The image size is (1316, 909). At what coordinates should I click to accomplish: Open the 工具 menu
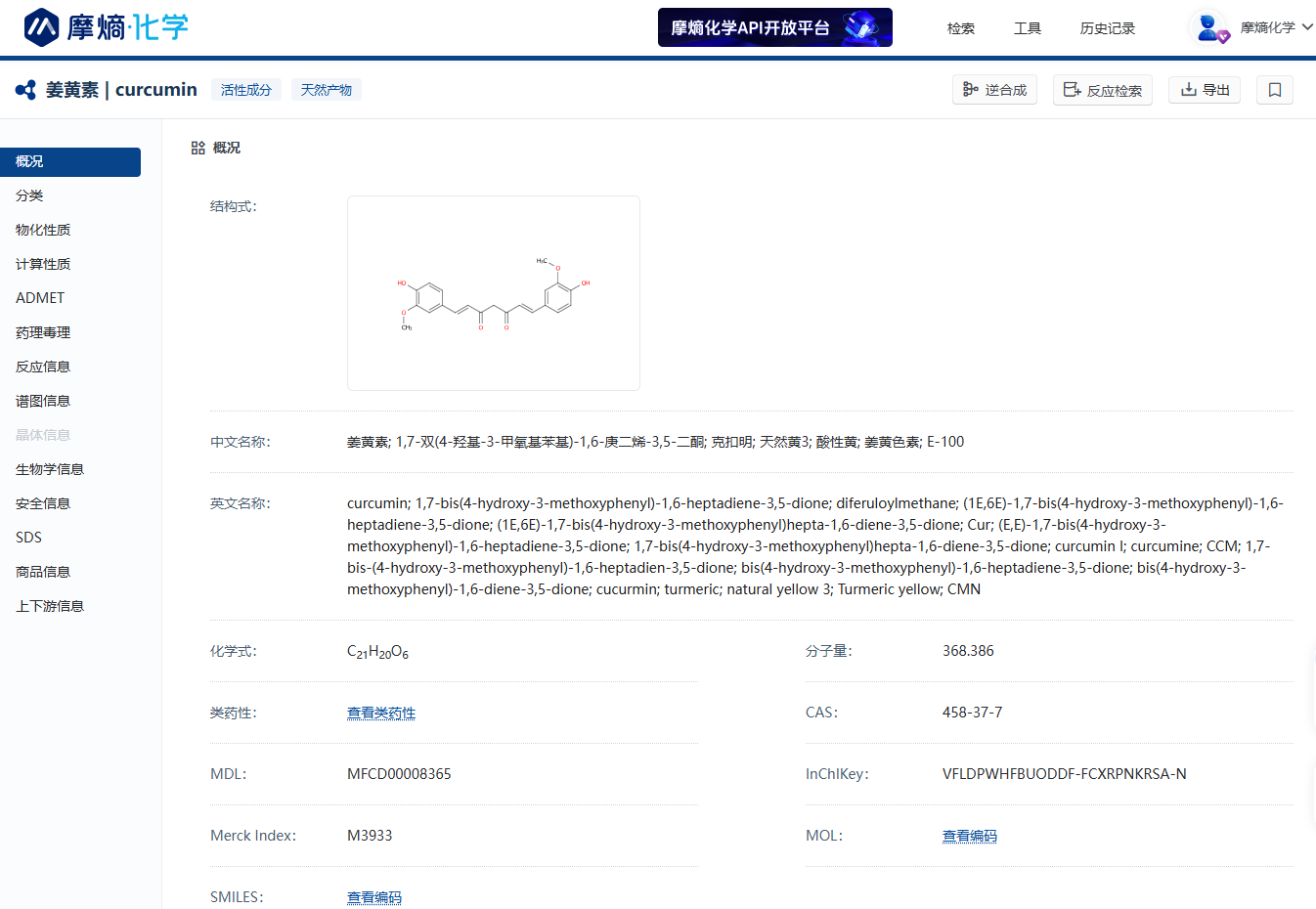pos(1027,28)
